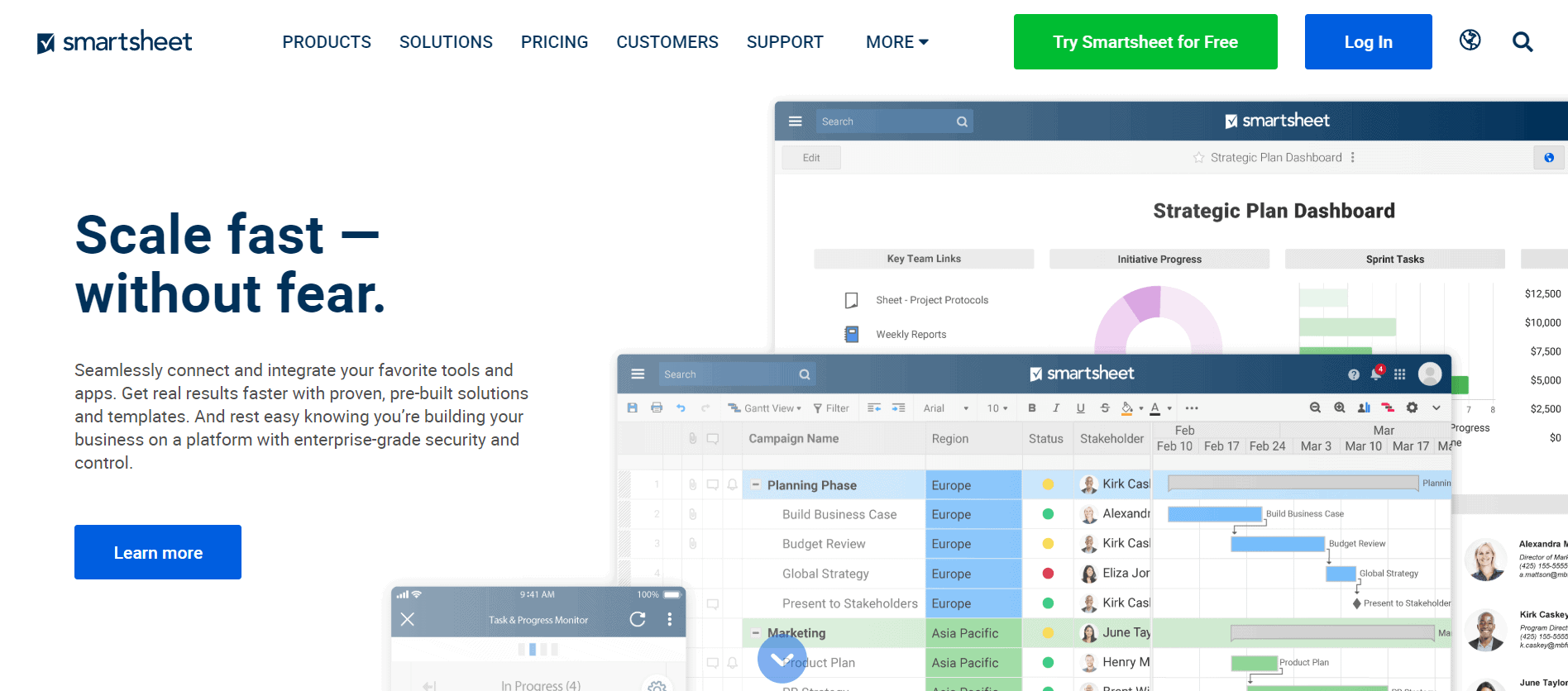Click Try Smartsheet for Free
The width and height of the screenshot is (1568, 691).
pos(1145,41)
